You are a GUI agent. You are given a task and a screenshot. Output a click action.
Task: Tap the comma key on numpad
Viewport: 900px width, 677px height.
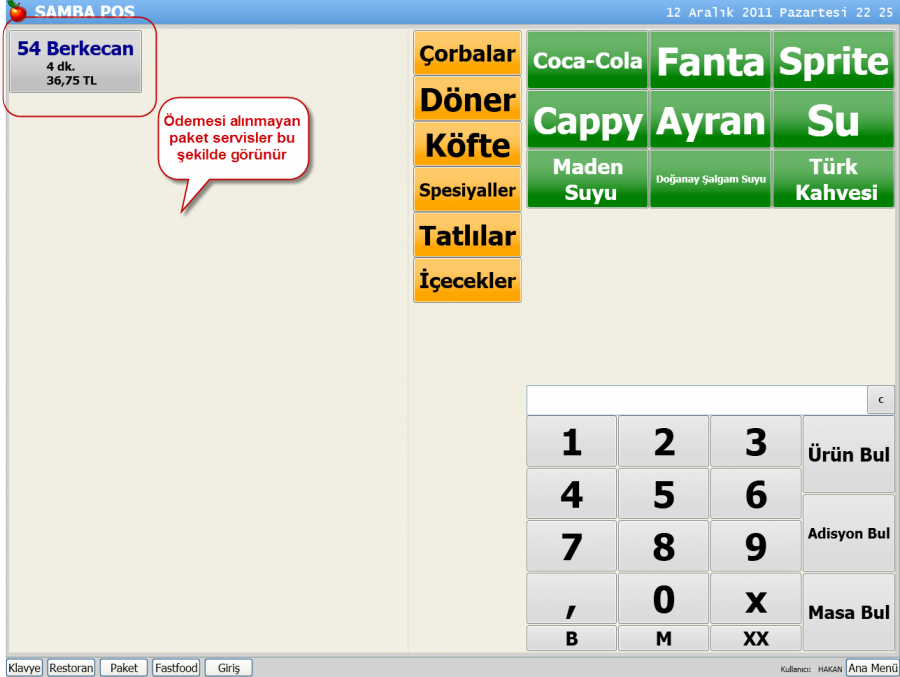tap(572, 599)
